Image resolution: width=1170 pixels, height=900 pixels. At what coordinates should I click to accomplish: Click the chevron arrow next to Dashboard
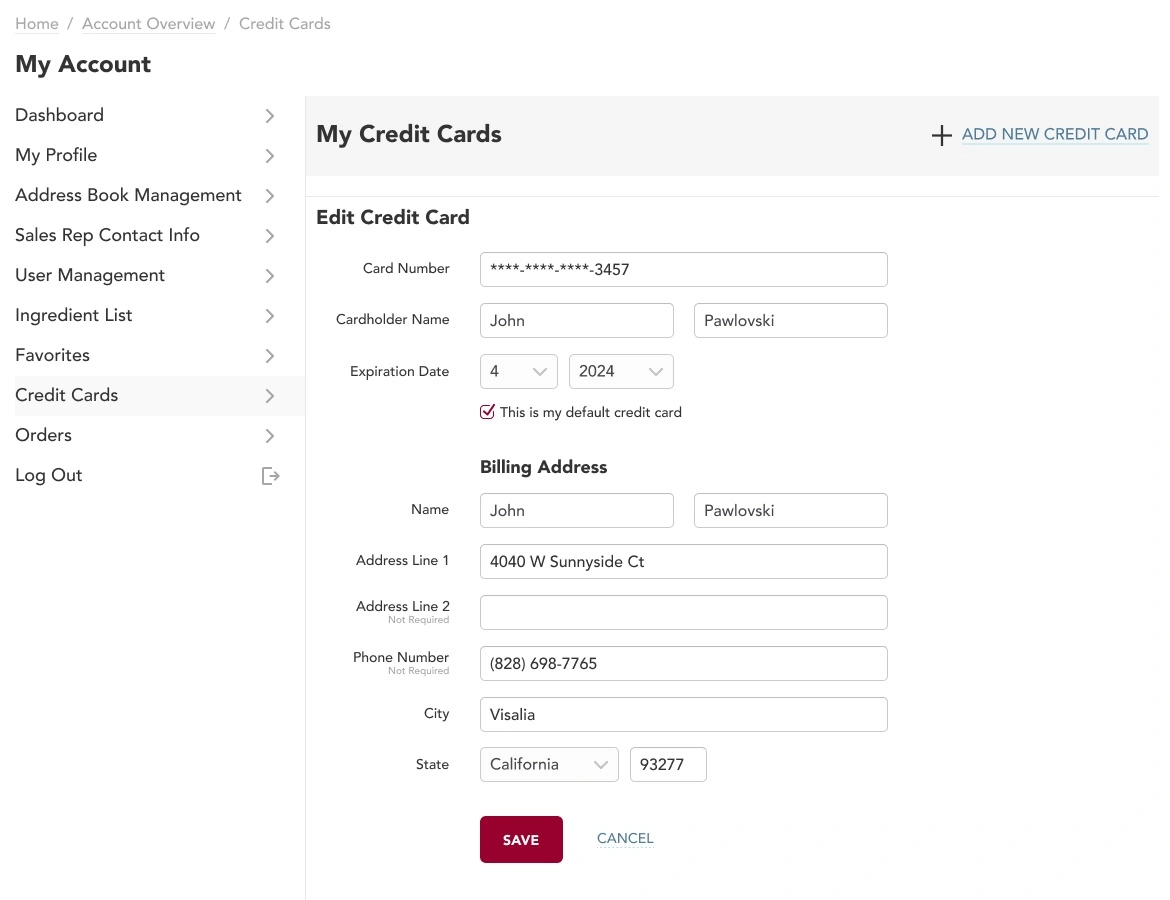click(270, 116)
